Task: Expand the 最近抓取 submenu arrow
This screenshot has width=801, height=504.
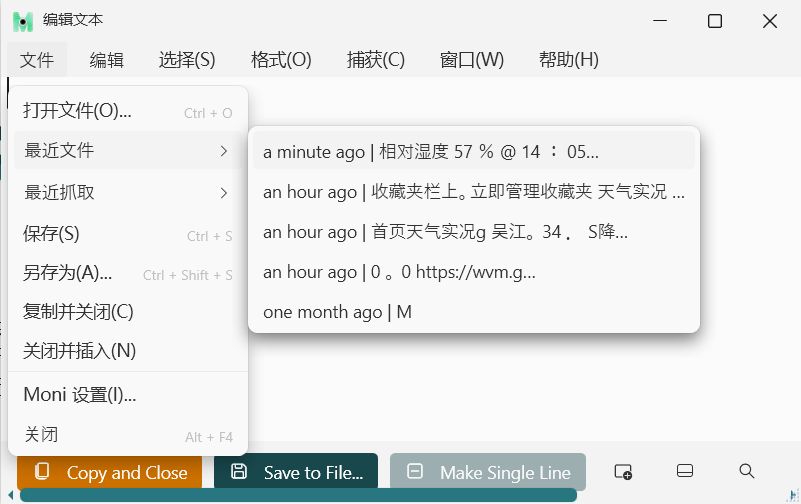Action: point(223,192)
